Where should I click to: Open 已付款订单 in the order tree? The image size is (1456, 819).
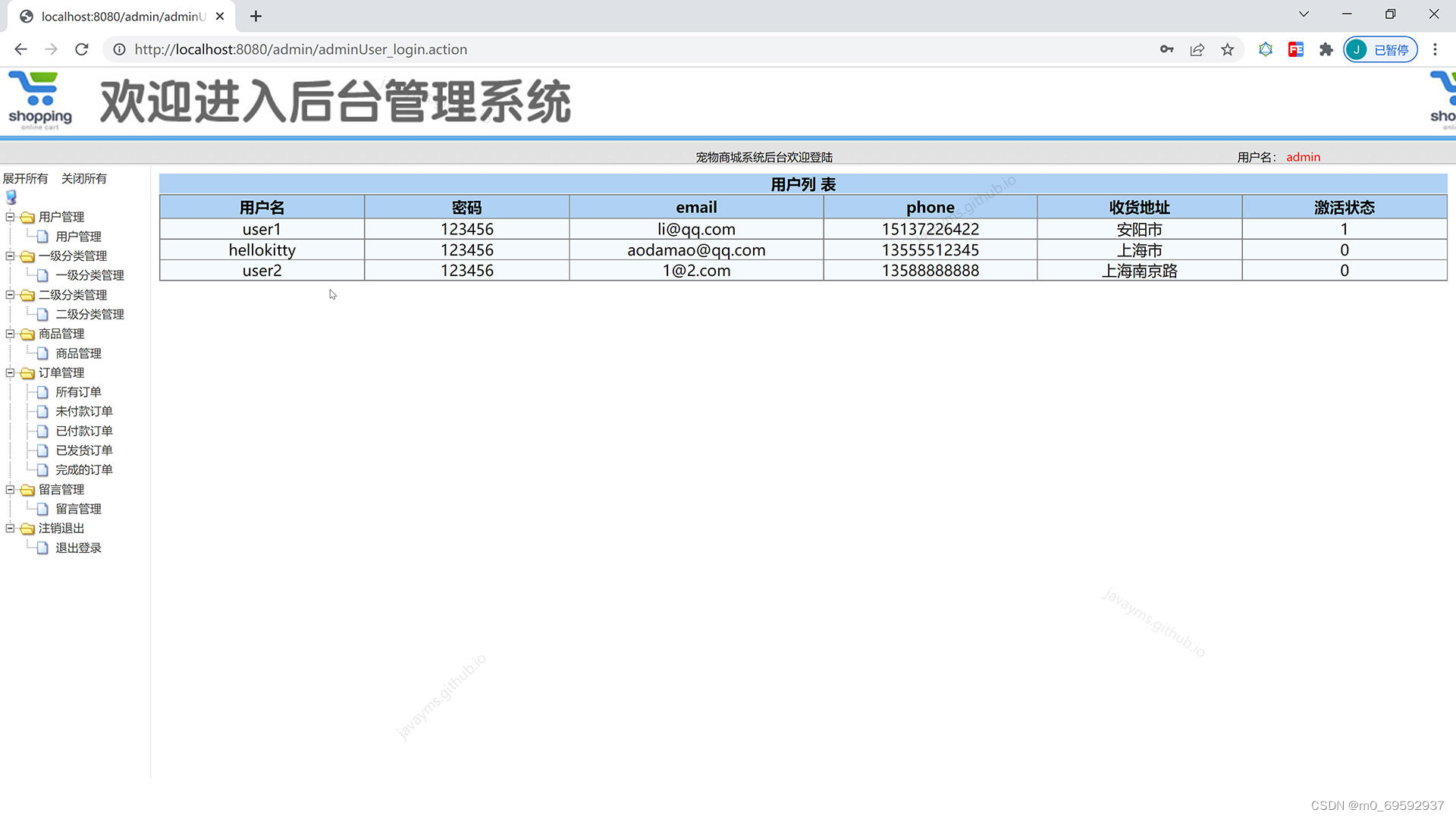tap(84, 431)
